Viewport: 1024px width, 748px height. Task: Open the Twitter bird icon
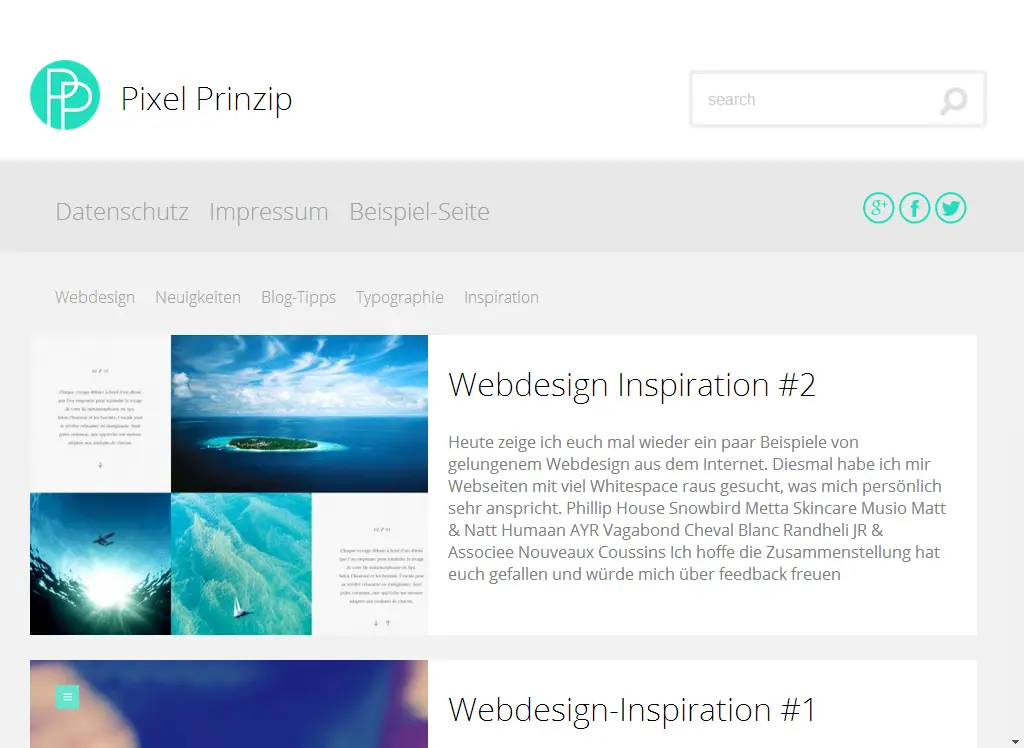coord(950,208)
